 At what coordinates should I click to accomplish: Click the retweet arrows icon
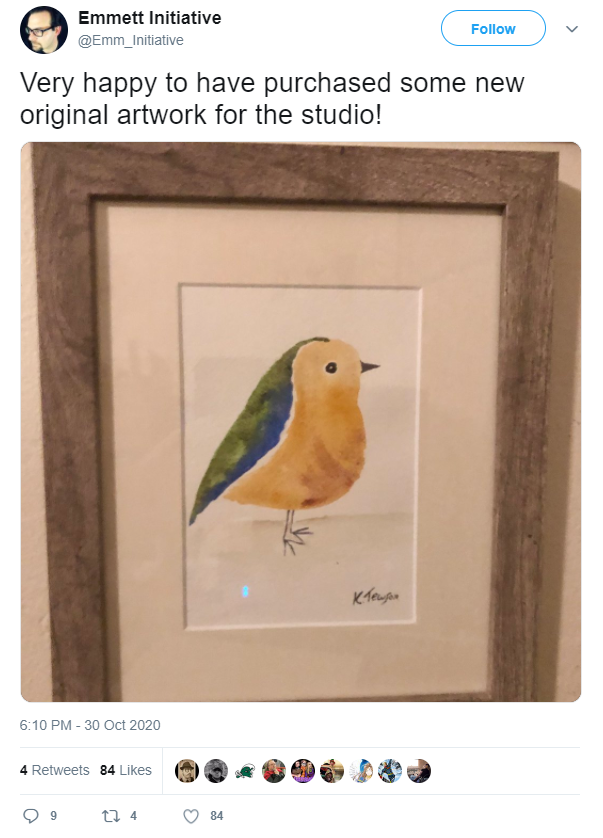pyautogui.click(x=111, y=816)
